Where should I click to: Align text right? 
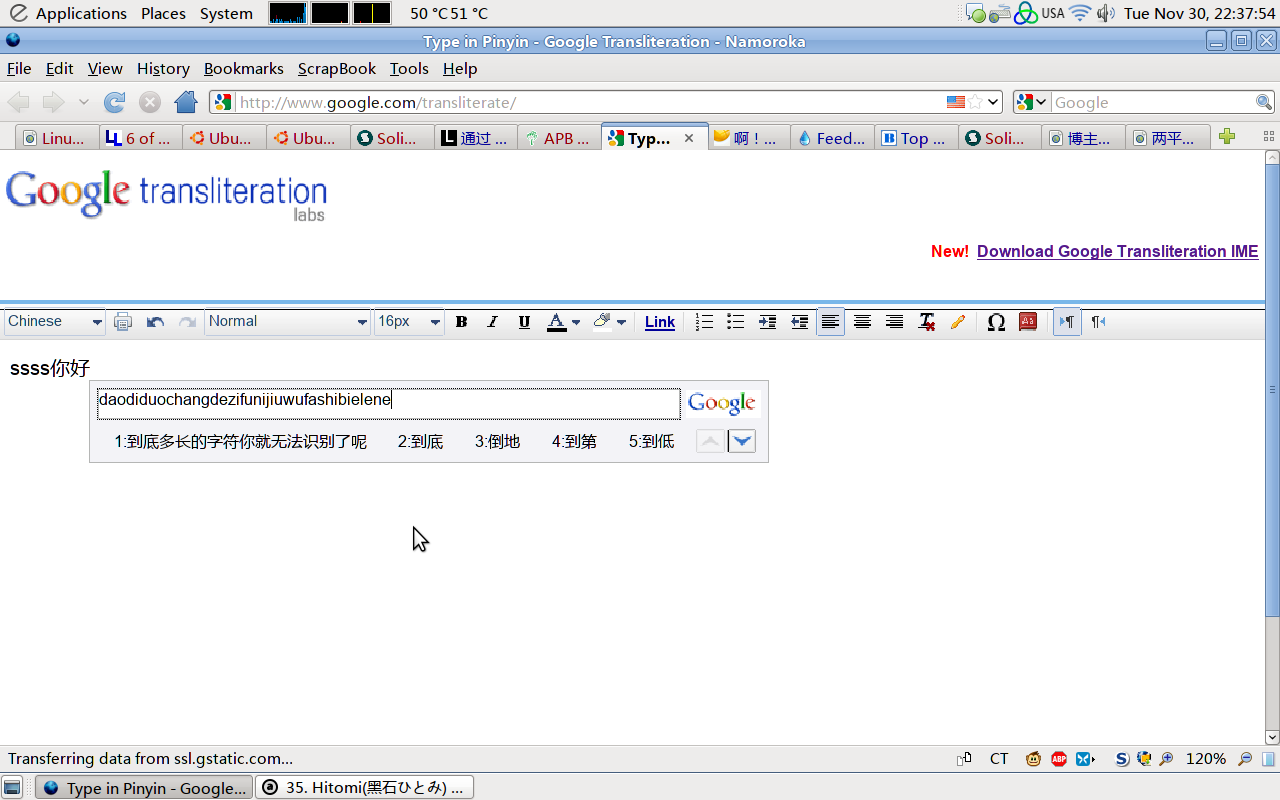(894, 322)
